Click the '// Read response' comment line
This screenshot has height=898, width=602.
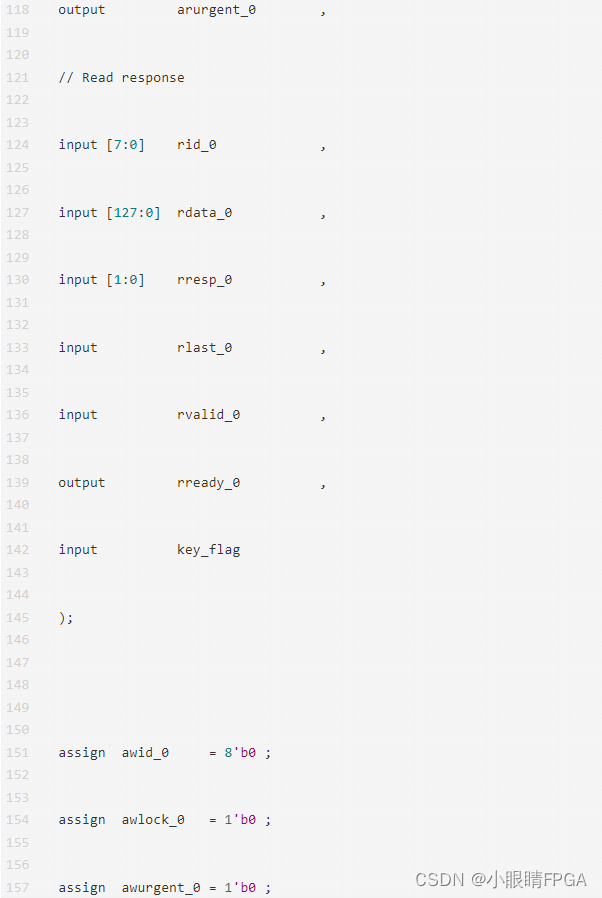(121, 78)
